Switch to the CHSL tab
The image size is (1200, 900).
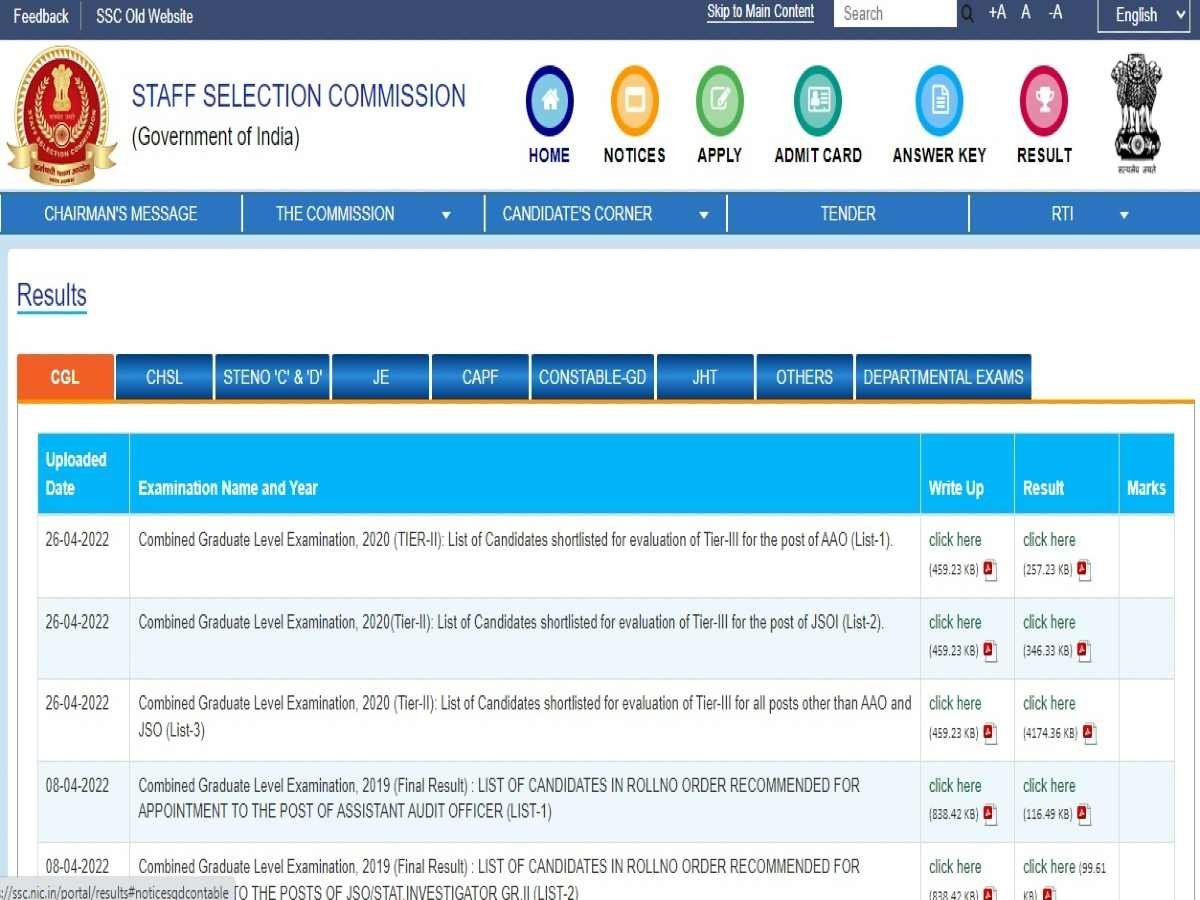pyautogui.click(x=164, y=377)
